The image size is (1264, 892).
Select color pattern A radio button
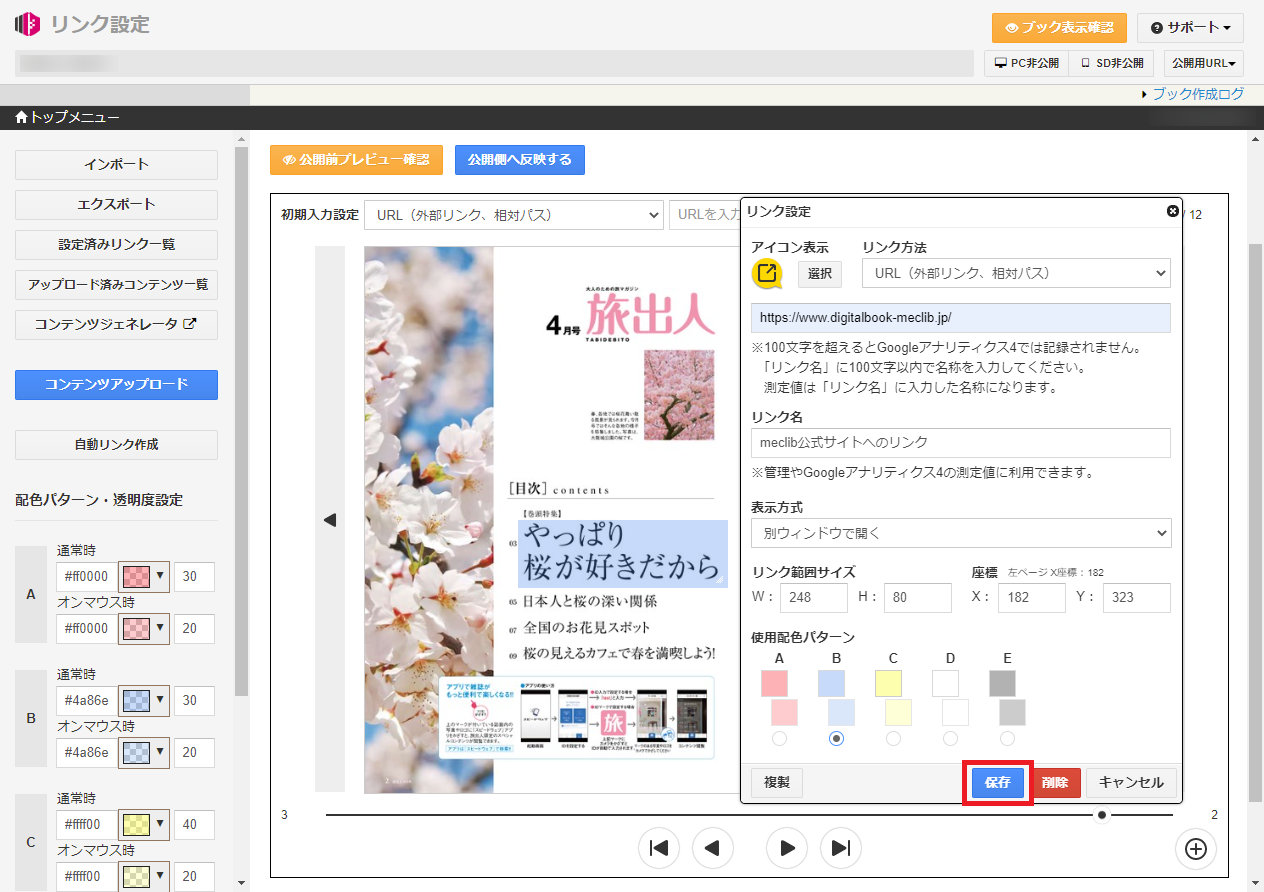tap(779, 738)
